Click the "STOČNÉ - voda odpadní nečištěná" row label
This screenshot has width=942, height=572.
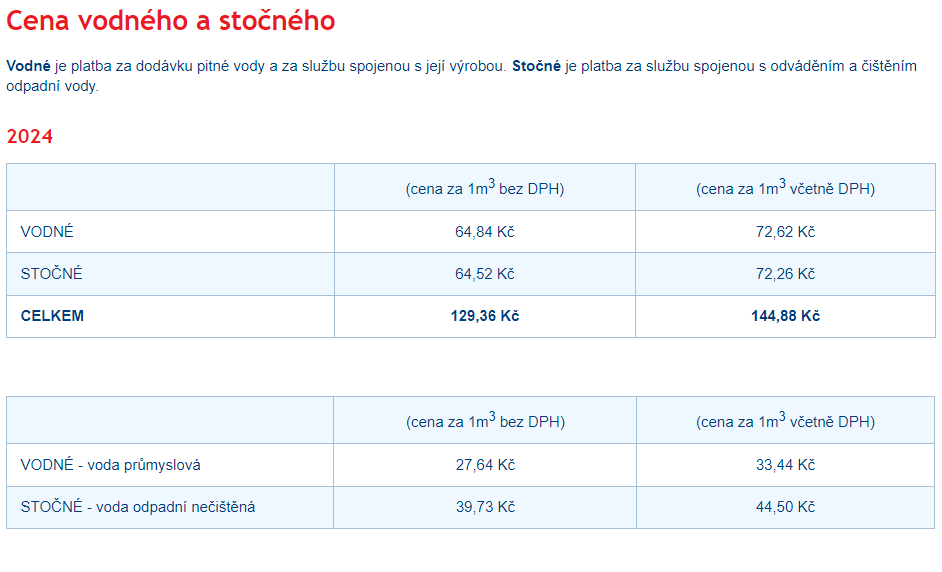click(138, 507)
